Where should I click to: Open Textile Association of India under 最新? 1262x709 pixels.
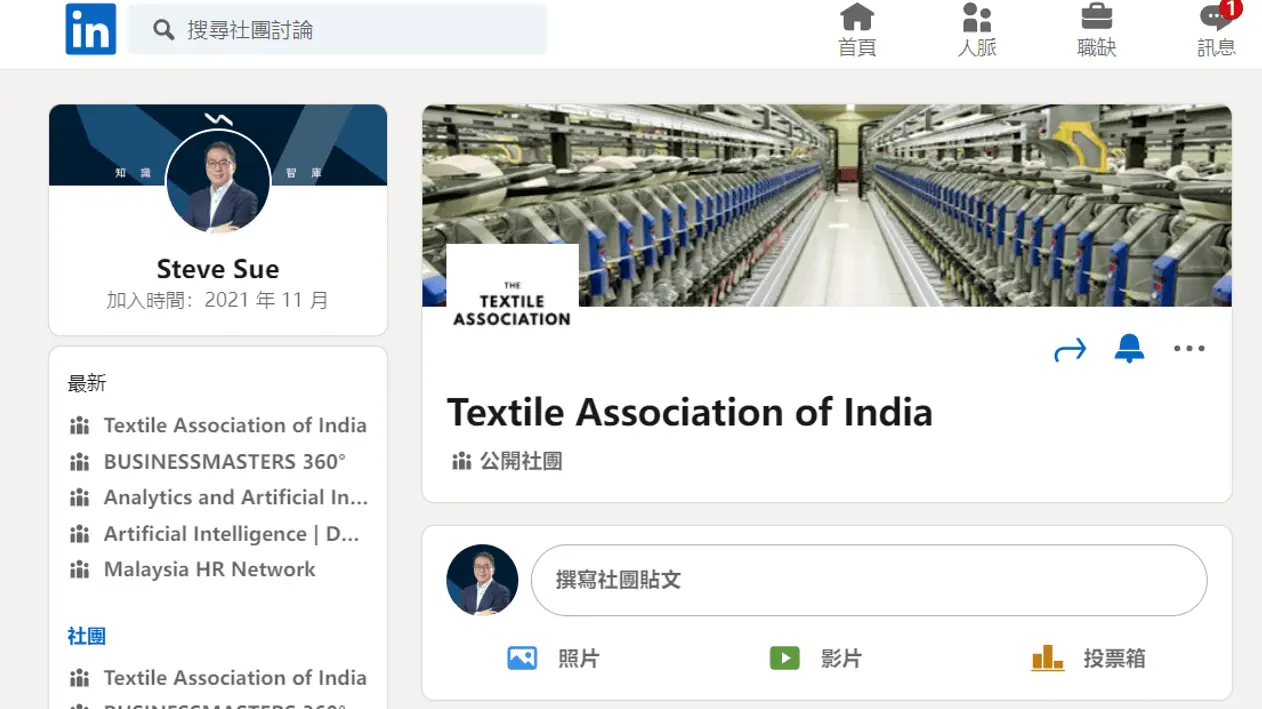coord(235,425)
